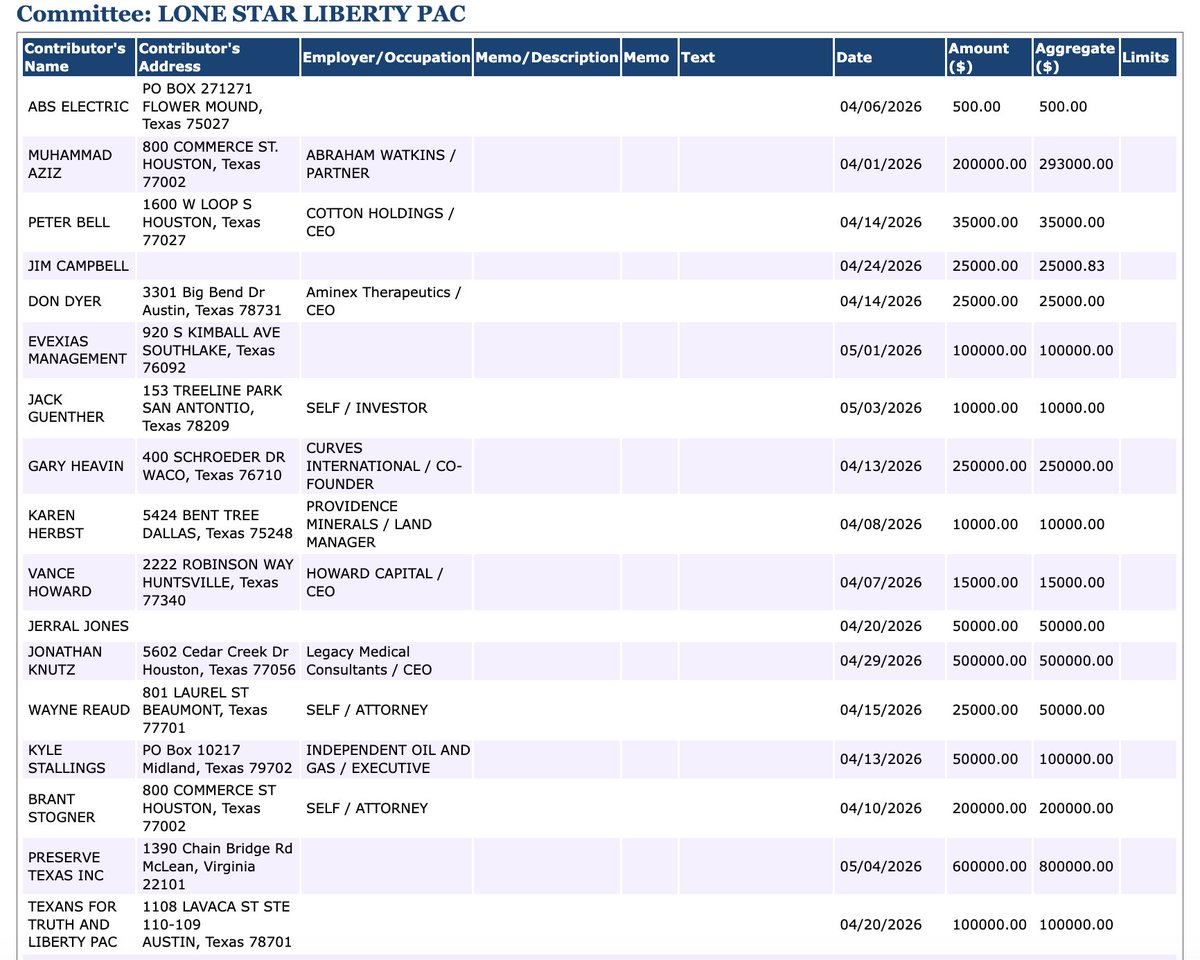
Task: Click the INDEPENDENT OIL AND GAS / EXECUTIVE cell
Action: [x=388, y=759]
